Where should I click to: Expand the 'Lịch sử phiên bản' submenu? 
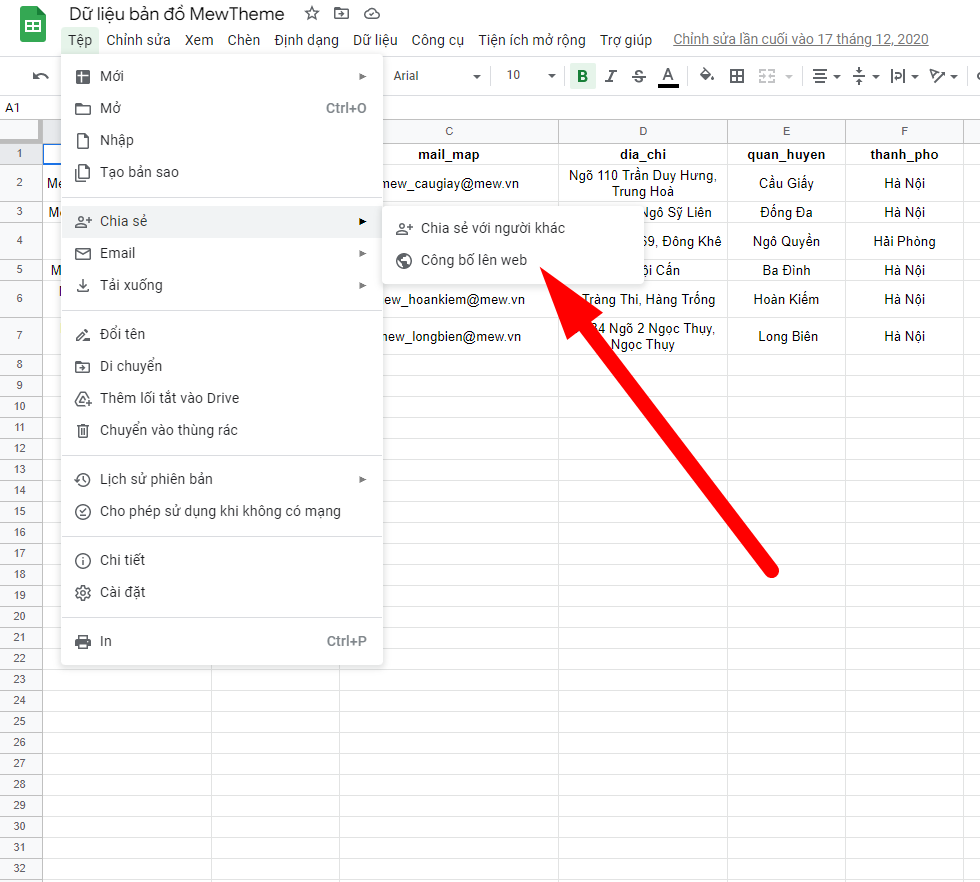[x=220, y=479]
